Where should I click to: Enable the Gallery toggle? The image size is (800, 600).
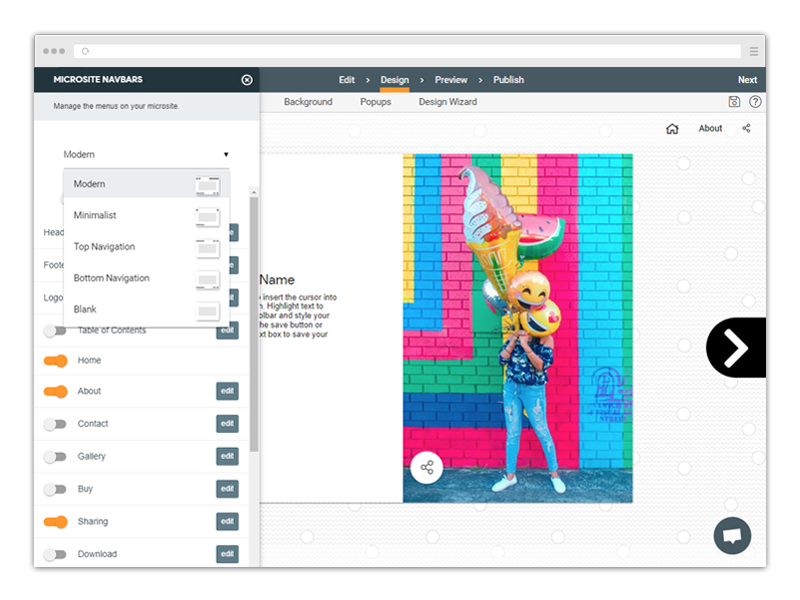click(x=55, y=457)
